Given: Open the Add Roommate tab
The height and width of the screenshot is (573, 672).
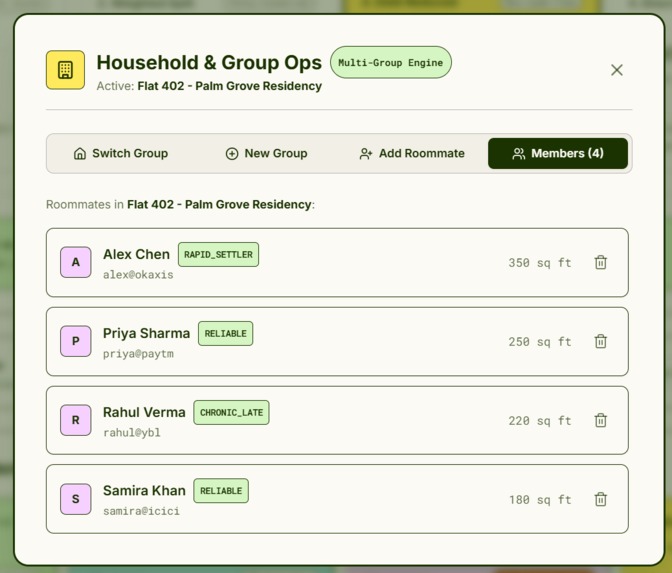Looking at the screenshot, I should tap(412, 153).
